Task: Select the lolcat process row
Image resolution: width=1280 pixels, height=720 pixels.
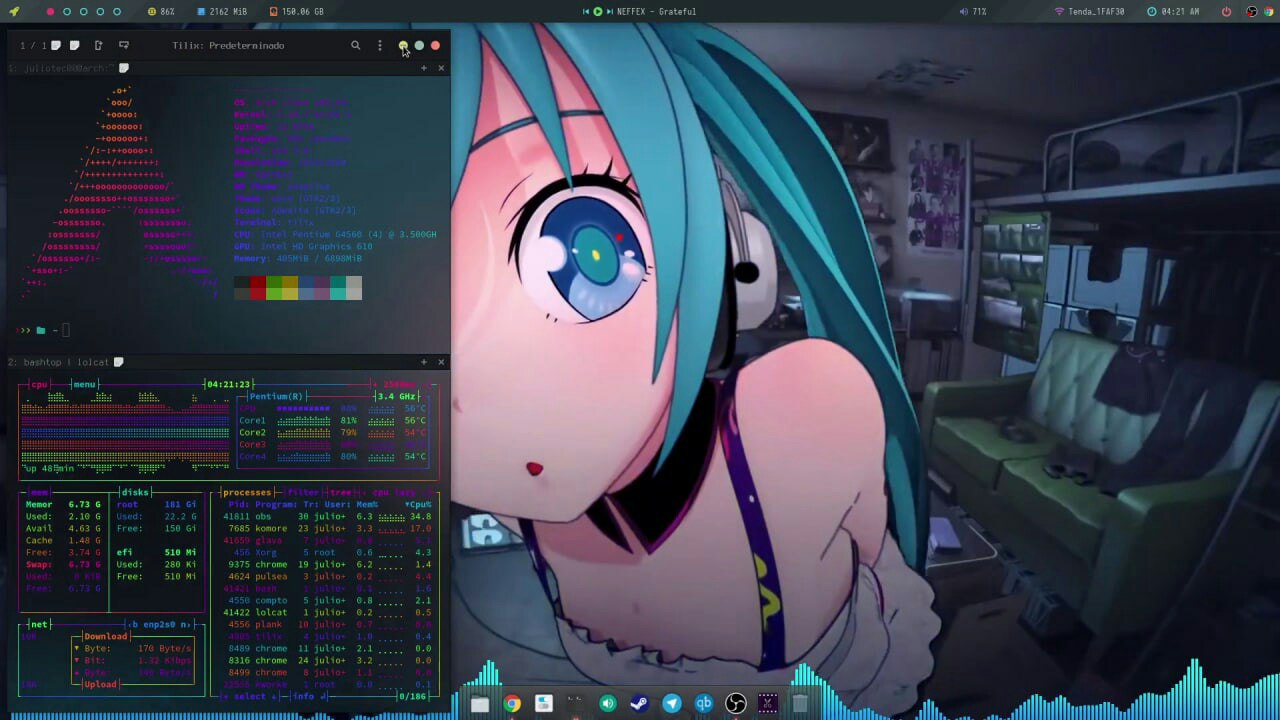Action: [x=329, y=612]
